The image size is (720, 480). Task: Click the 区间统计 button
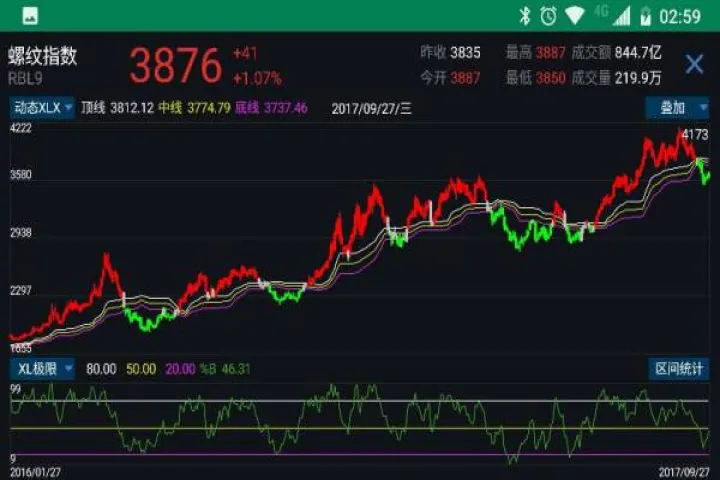pos(679,369)
